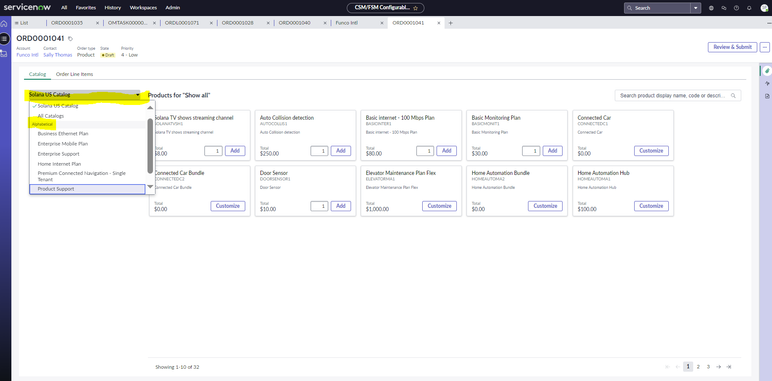Select Product Support option
This screenshot has height=381, width=772.
[87, 189]
